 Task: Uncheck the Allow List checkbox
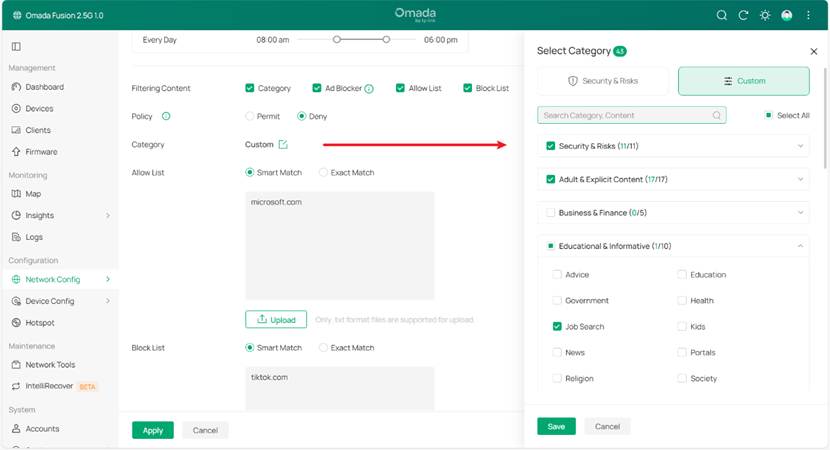400,88
